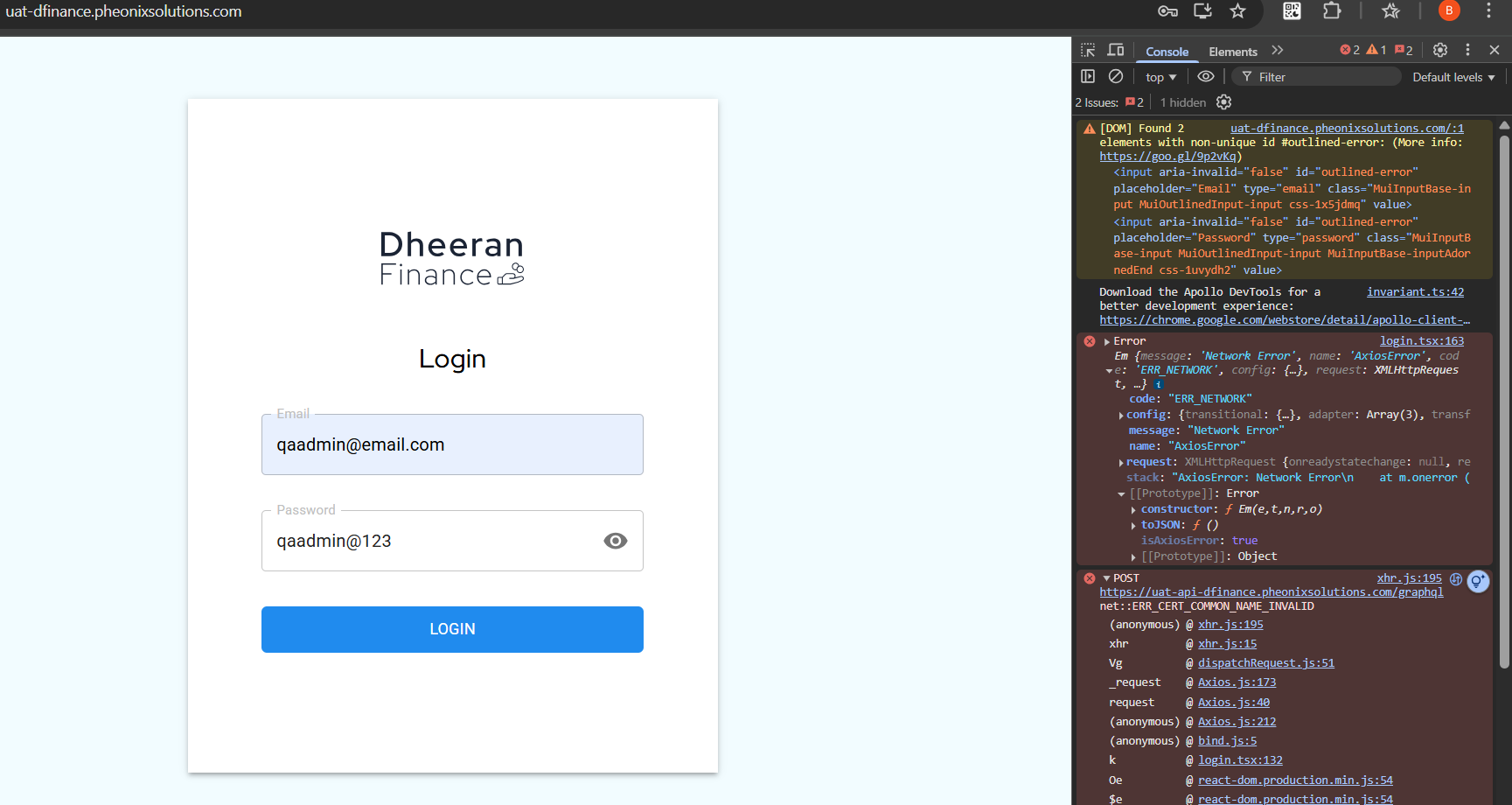Click the install app icon in address bar
This screenshot has height=805, width=1512.
pyautogui.click(x=1202, y=11)
